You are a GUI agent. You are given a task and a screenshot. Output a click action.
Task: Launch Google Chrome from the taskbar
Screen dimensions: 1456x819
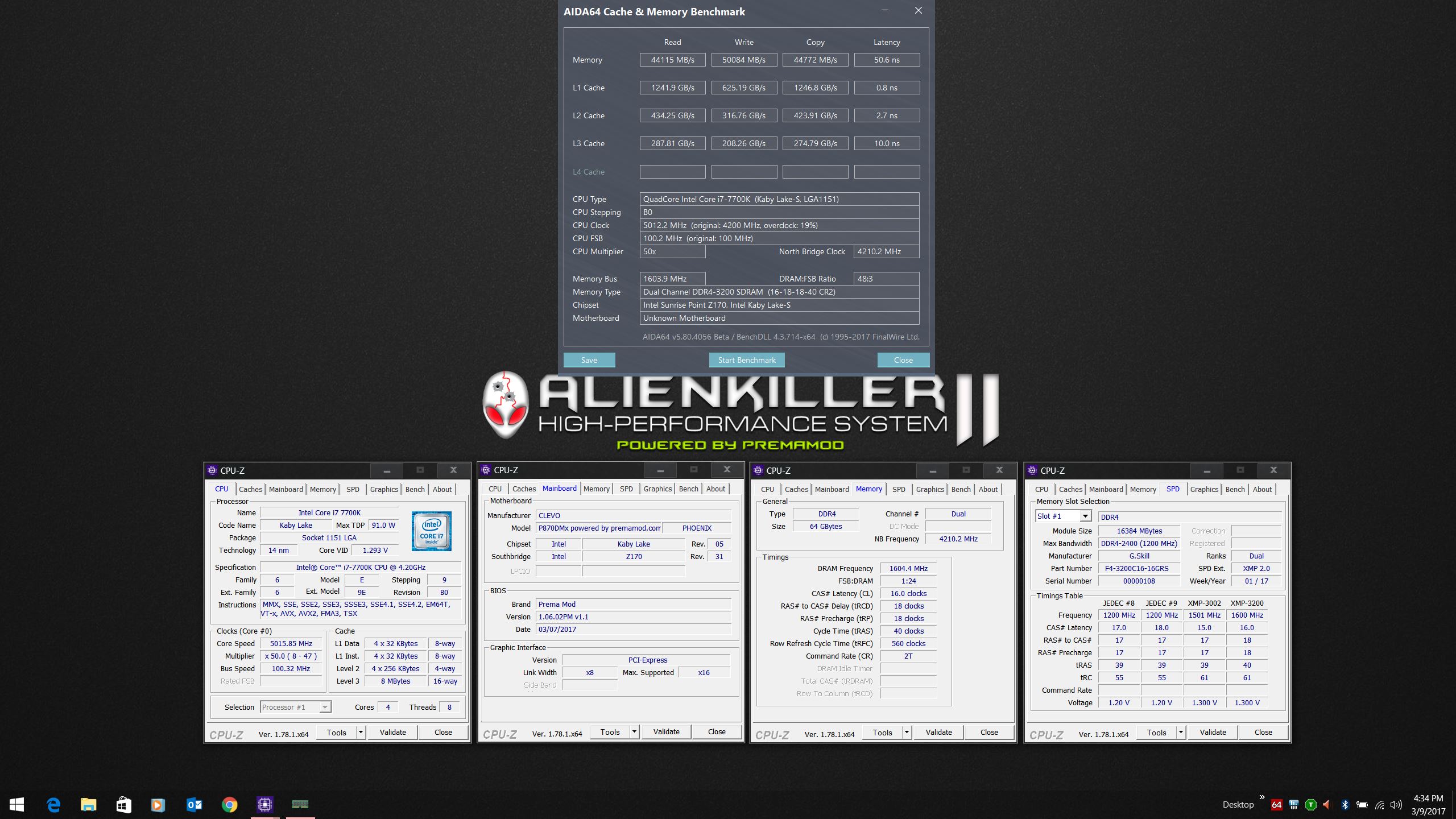229,804
